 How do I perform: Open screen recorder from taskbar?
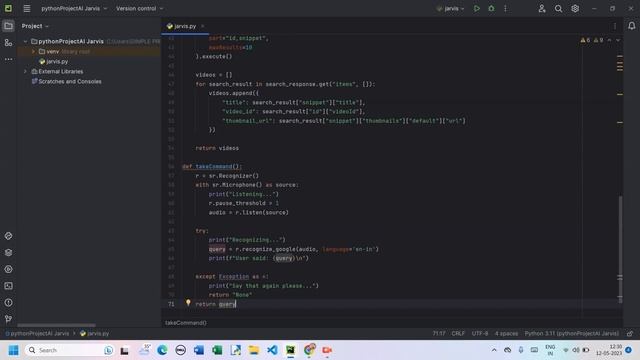327,350
